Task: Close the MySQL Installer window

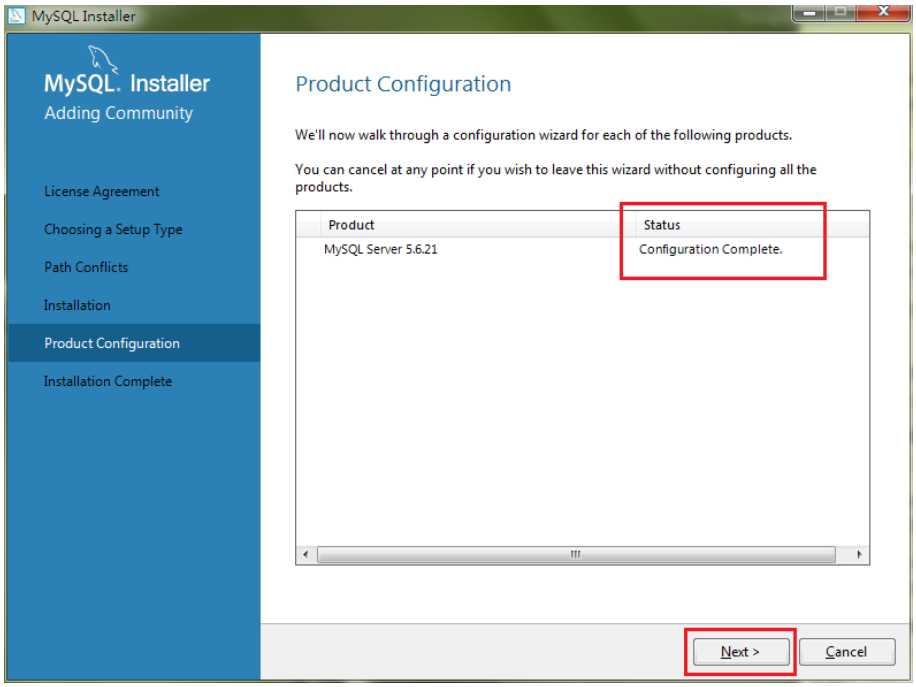Action: click(880, 14)
